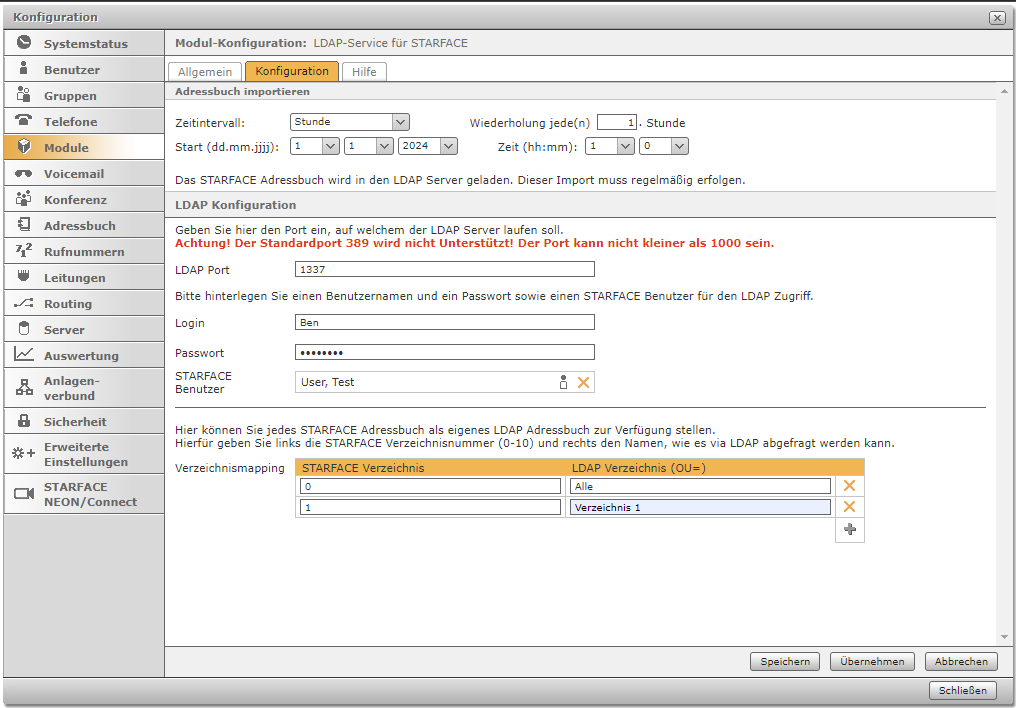Open the Routing menu entry
The height and width of the screenshot is (708, 1016).
[x=84, y=303]
